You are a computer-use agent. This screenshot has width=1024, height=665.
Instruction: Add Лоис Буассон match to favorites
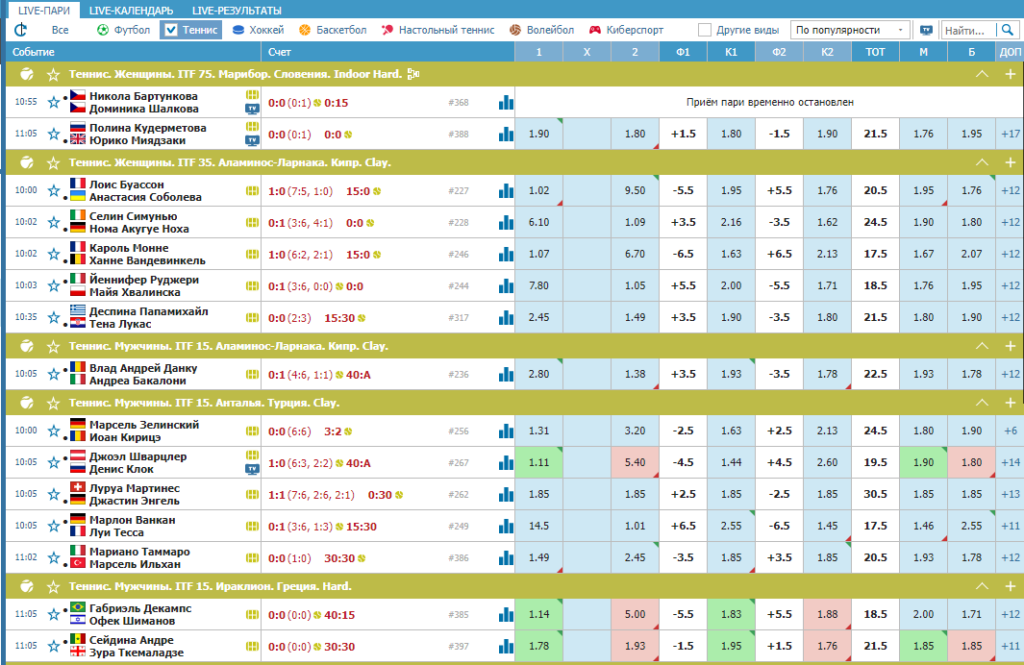click(54, 191)
